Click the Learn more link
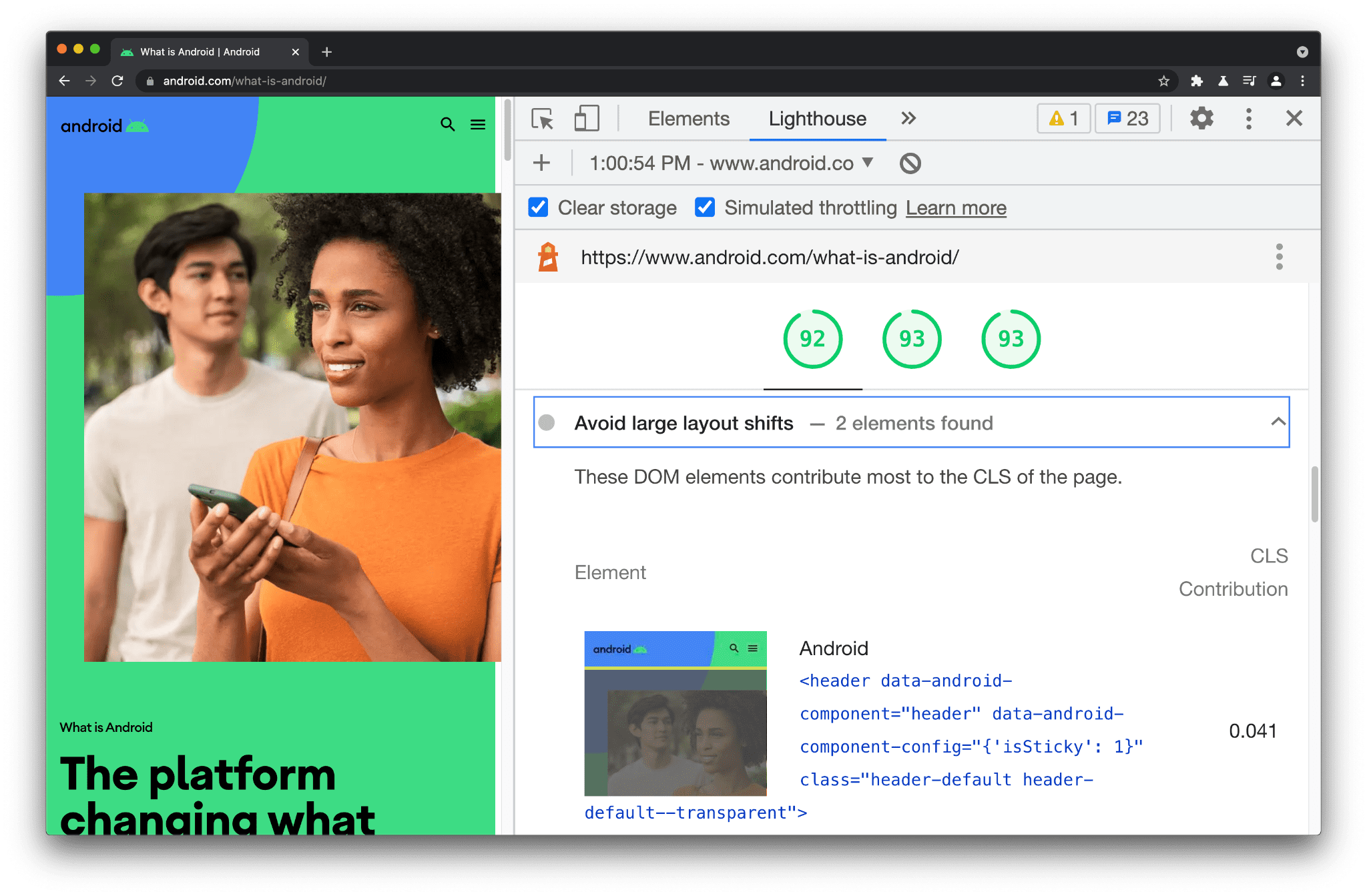Image resolution: width=1367 pixels, height=896 pixels. point(955,208)
